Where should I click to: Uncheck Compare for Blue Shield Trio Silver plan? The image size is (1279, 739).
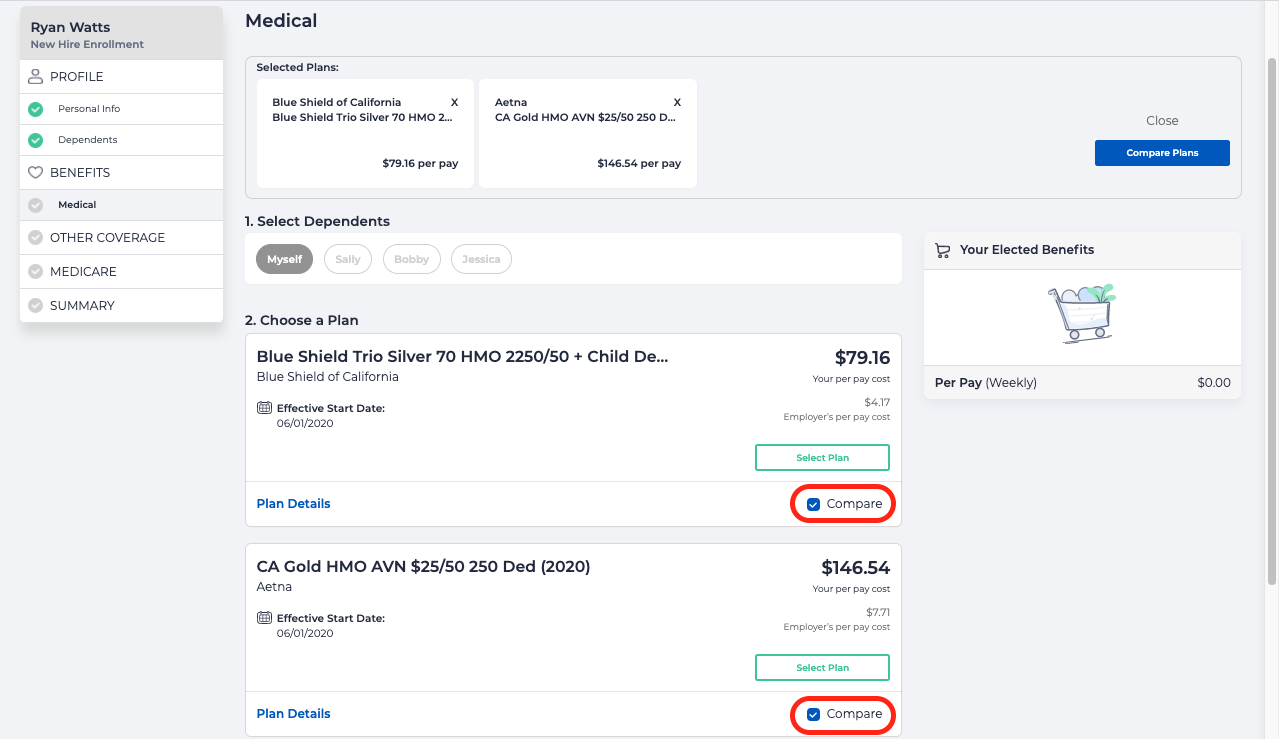click(813, 505)
